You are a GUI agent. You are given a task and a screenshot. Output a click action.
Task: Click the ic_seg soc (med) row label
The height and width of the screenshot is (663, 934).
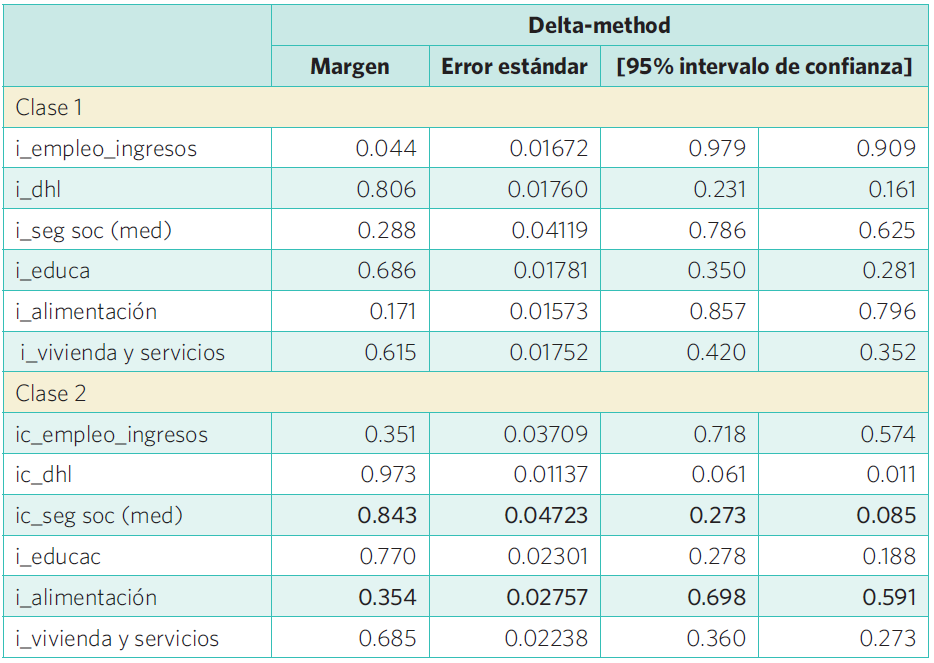[99, 516]
